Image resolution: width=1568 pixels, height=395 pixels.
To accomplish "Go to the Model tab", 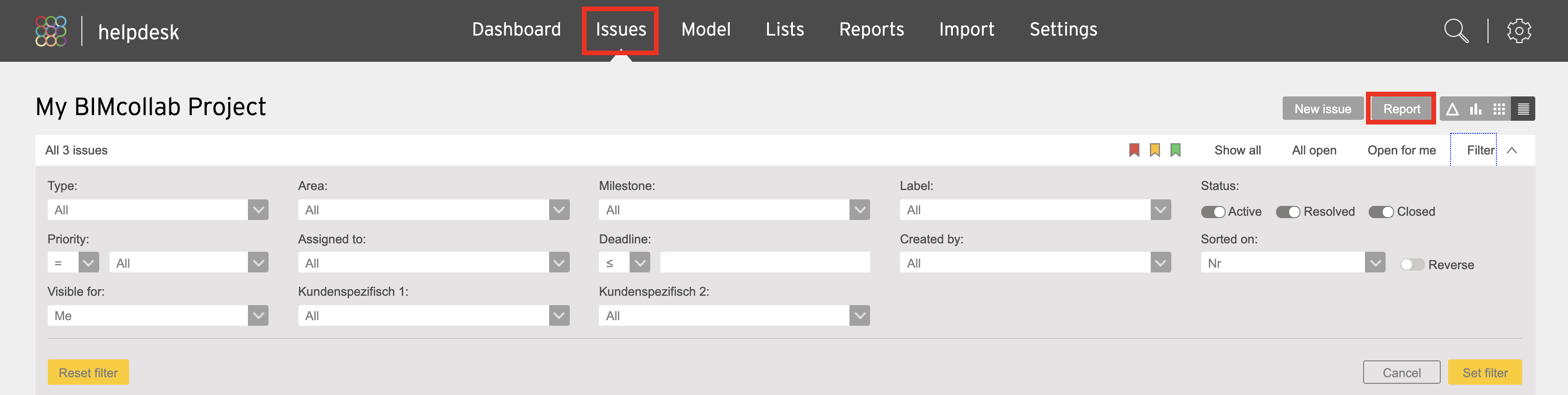I will (x=705, y=29).
